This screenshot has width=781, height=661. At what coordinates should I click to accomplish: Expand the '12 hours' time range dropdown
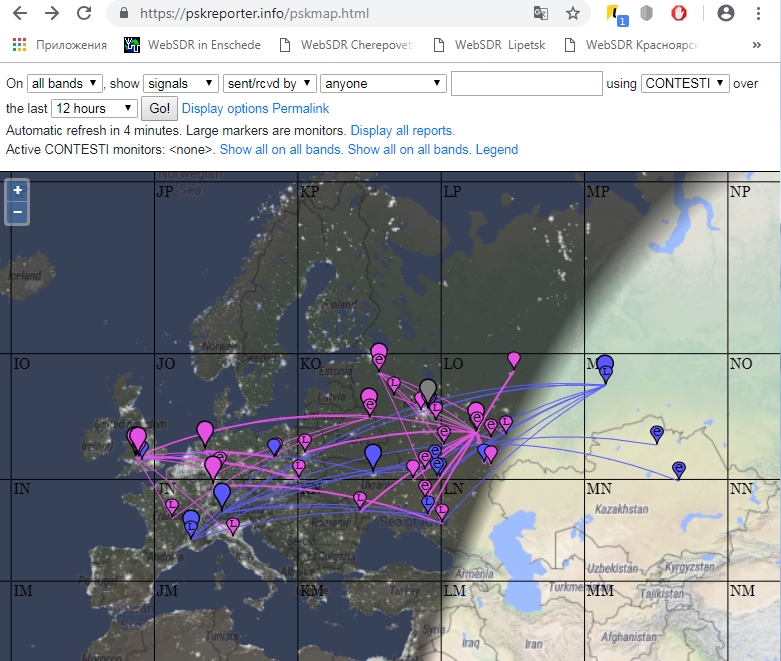(94, 108)
